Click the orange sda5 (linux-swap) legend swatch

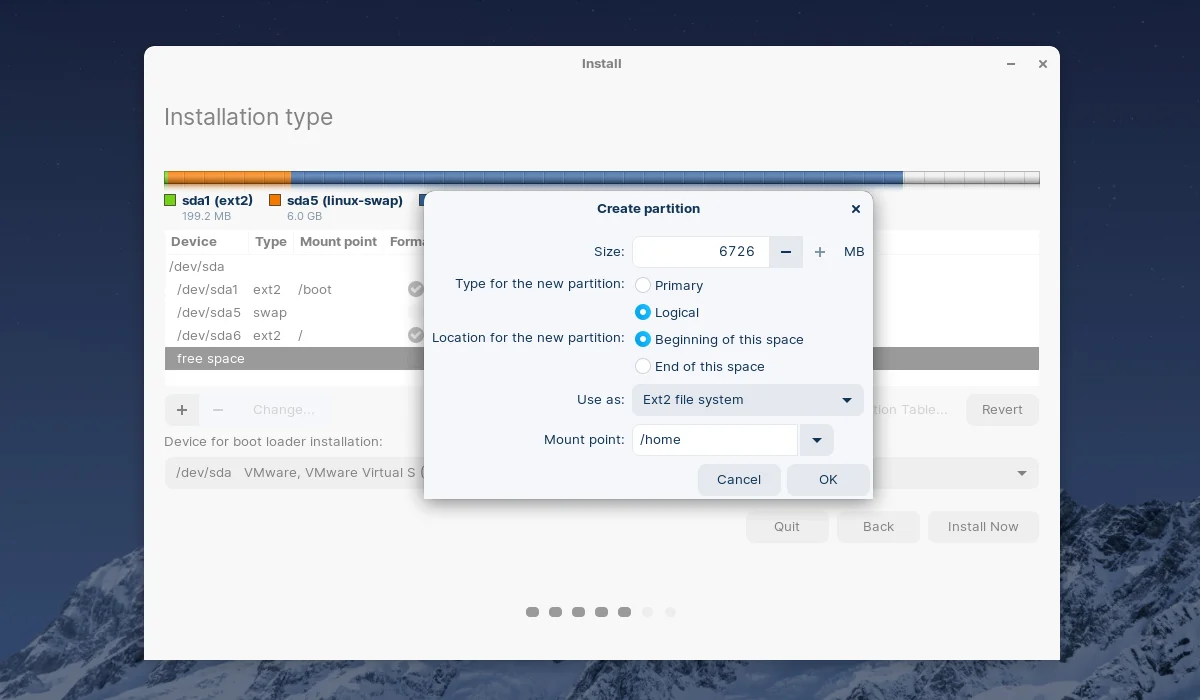pos(275,201)
